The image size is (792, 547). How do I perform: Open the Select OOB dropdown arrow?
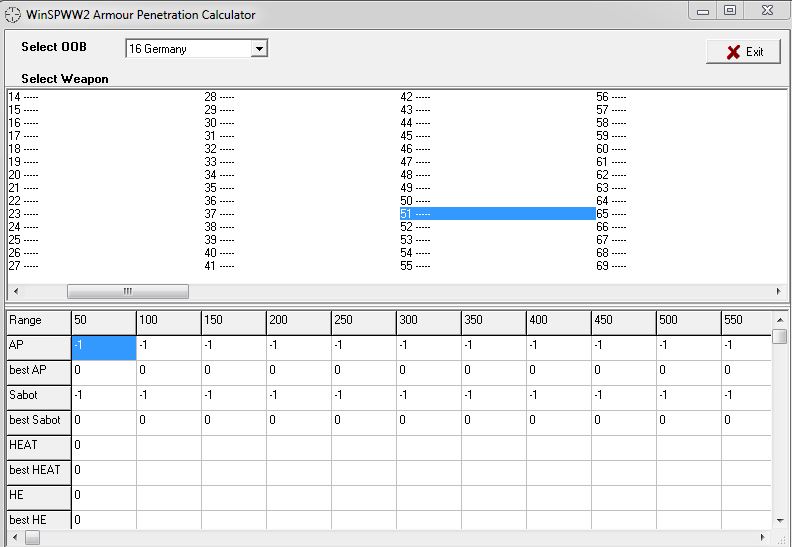click(x=259, y=49)
